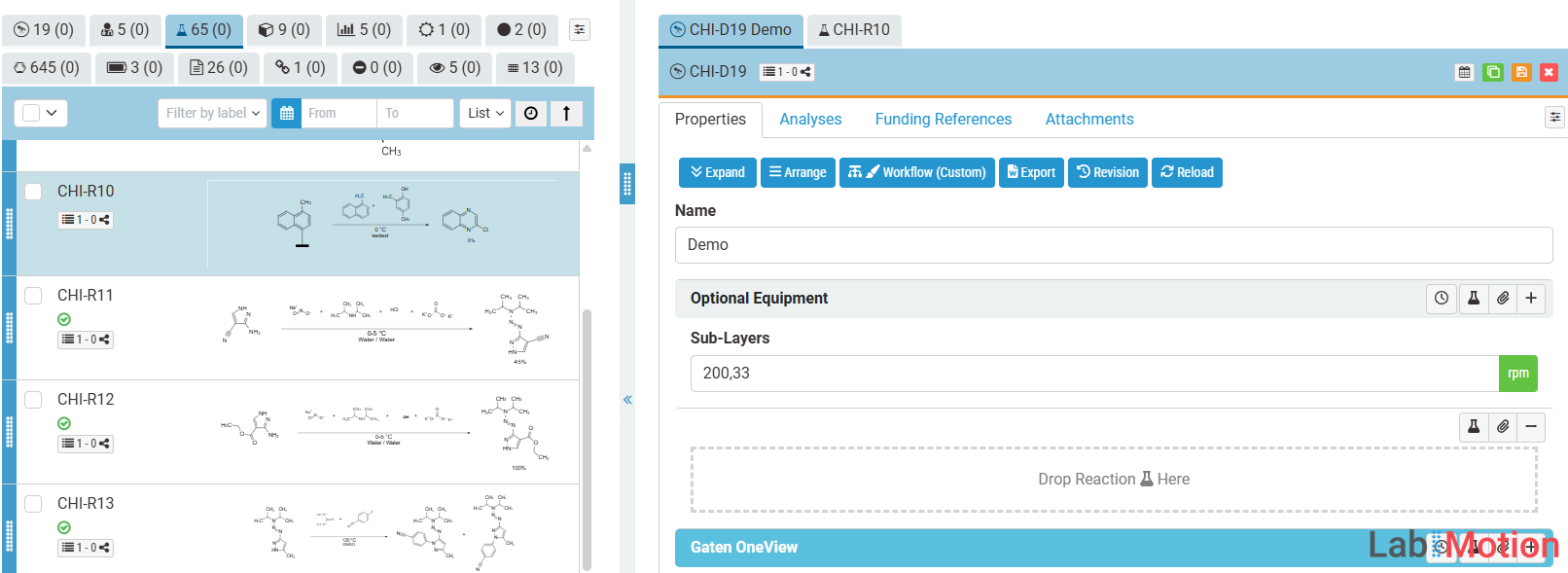Image resolution: width=1568 pixels, height=573 pixels.
Task: Click the sort direction arrow icon
Action: click(566, 114)
